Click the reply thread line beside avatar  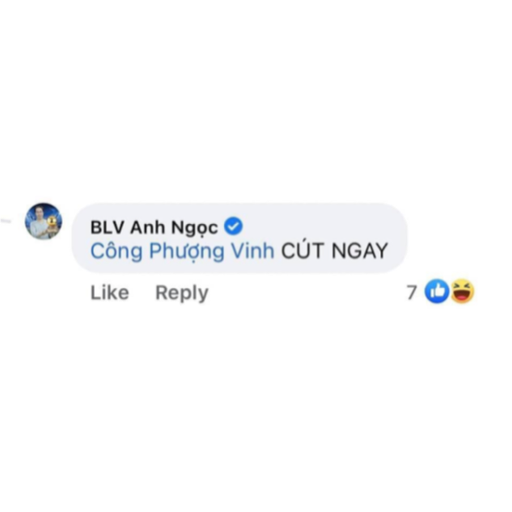tap(6, 221)
